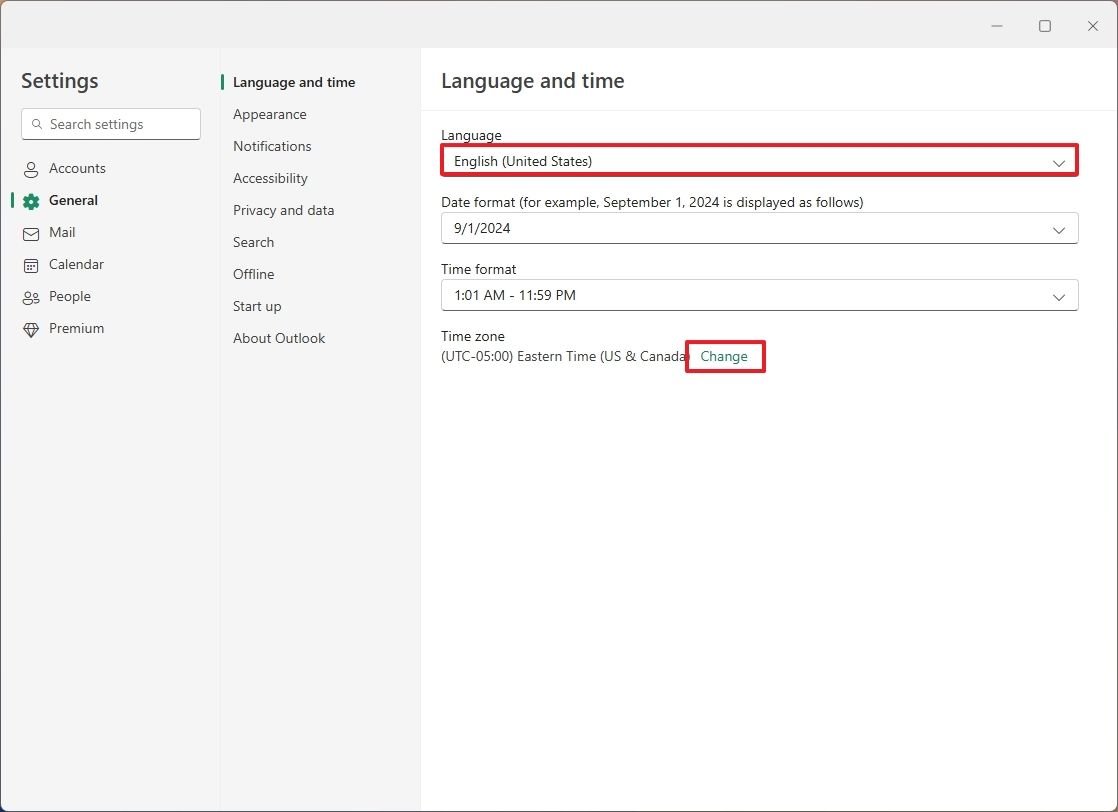Select the Calendar settings icon
The width and height of the screenshot is (1118, 812).
point(31,264)
